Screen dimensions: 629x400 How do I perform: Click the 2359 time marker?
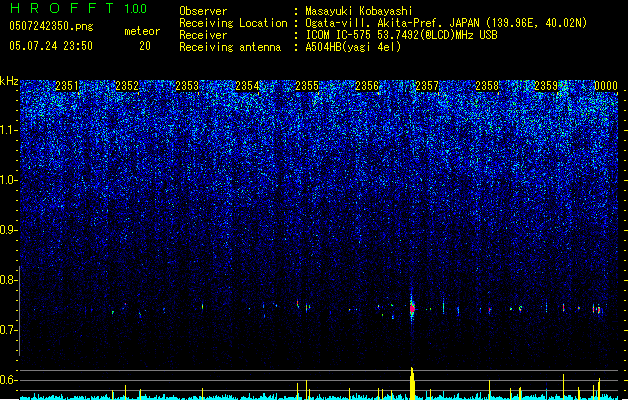(x=546, y=86)
